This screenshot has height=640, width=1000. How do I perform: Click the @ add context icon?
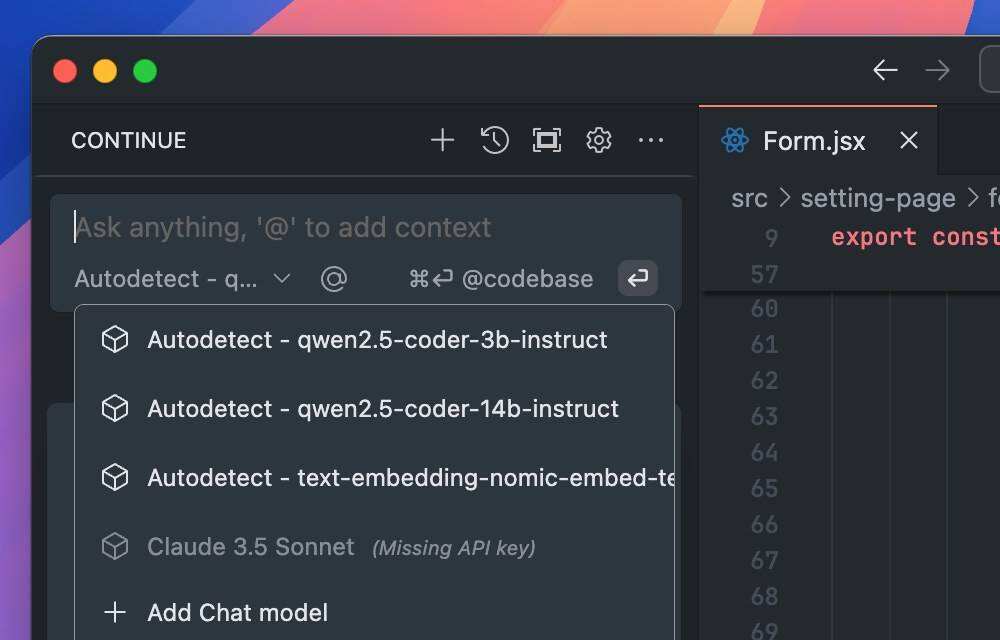click(333, 279)
